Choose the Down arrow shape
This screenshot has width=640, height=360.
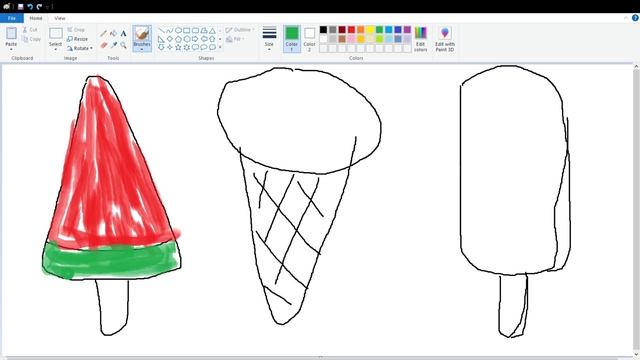click(x=161, y=47)
